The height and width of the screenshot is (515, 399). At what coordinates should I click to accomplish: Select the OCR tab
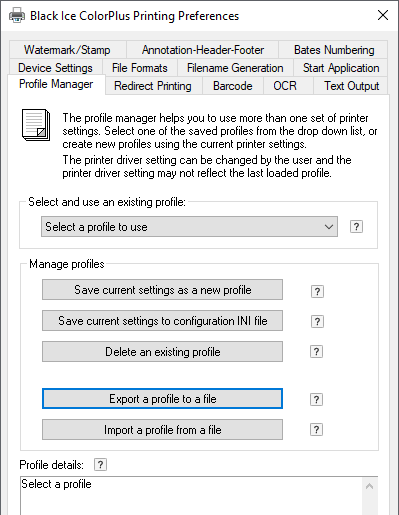[x=285, y=86]
